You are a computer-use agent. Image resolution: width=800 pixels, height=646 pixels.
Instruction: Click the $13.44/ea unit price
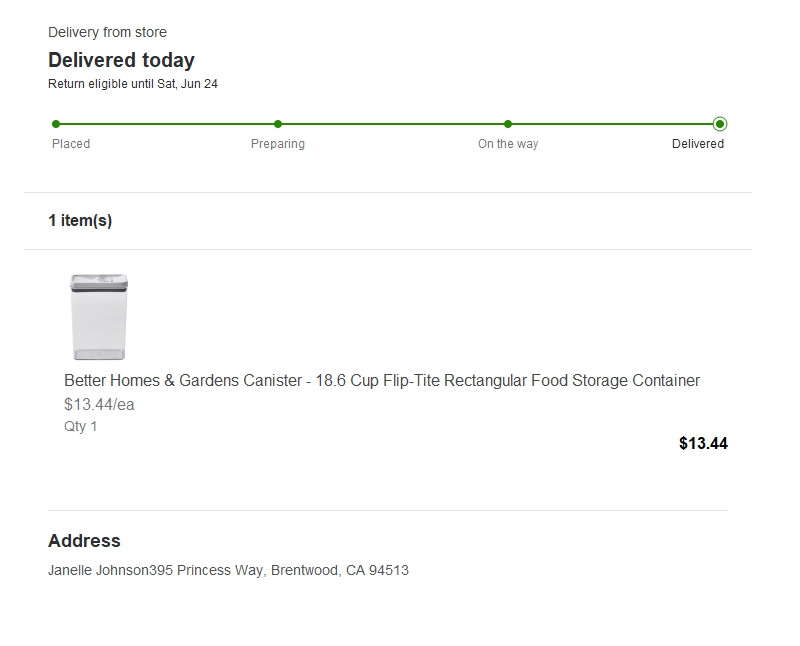[x=99, y=405]
